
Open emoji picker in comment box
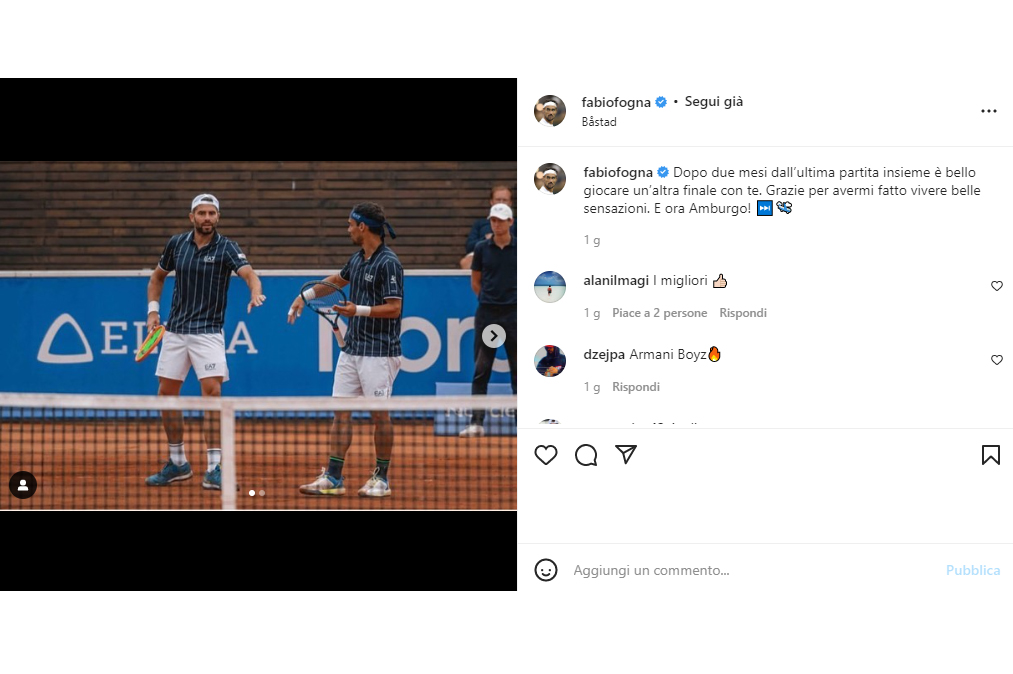coord(546,570)
